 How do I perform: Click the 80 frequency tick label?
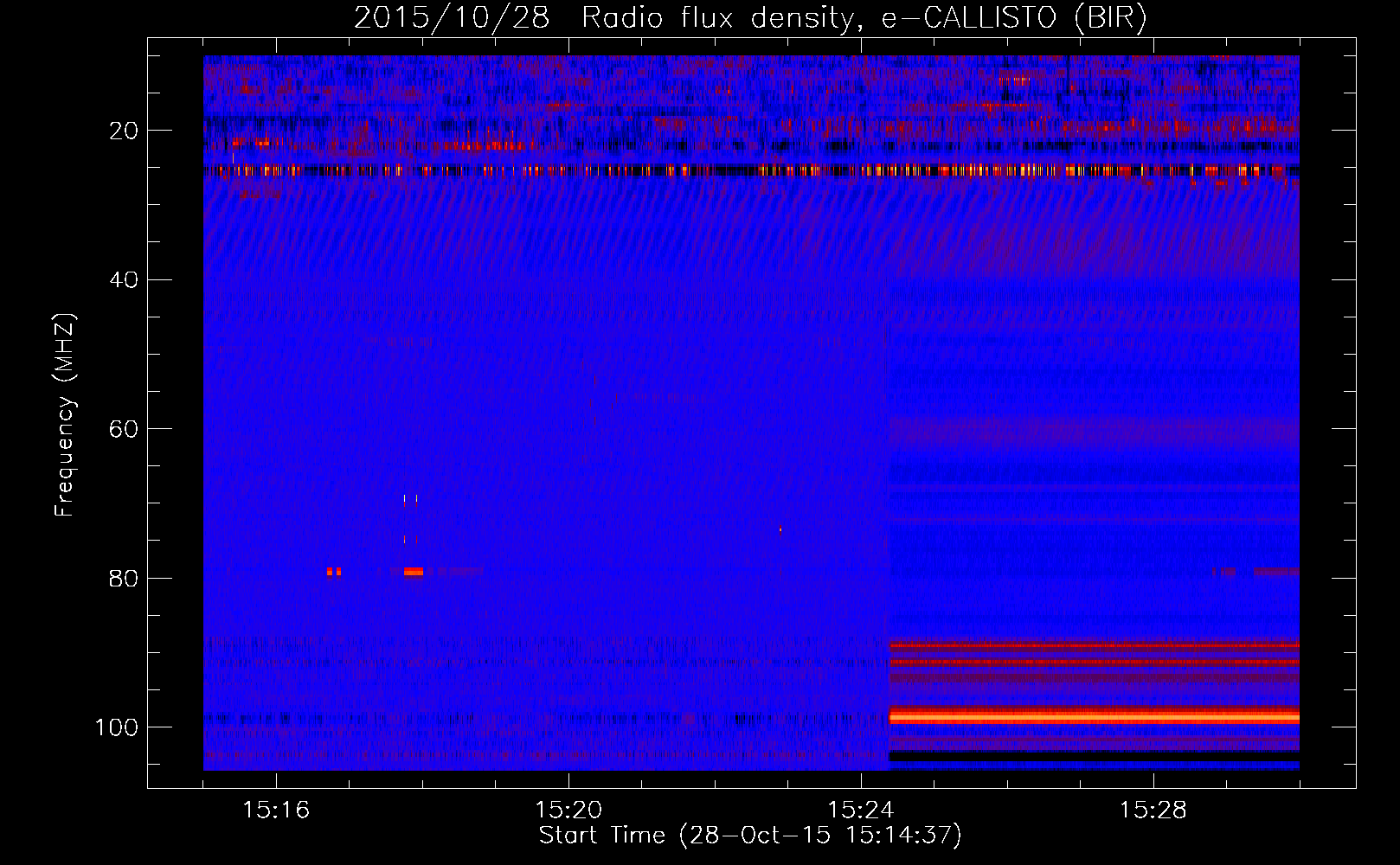tap(124, 578)
